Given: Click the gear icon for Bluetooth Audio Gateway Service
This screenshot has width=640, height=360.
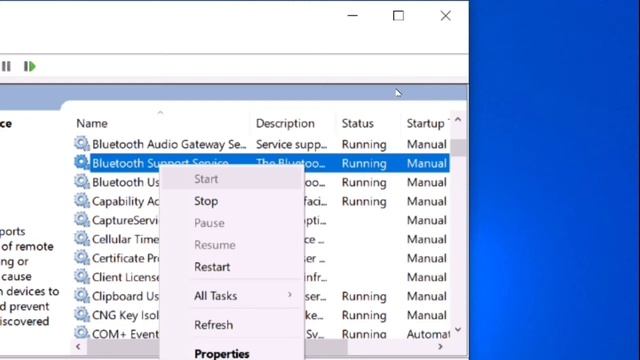Looking at the screenshot, I should [82, 144].
